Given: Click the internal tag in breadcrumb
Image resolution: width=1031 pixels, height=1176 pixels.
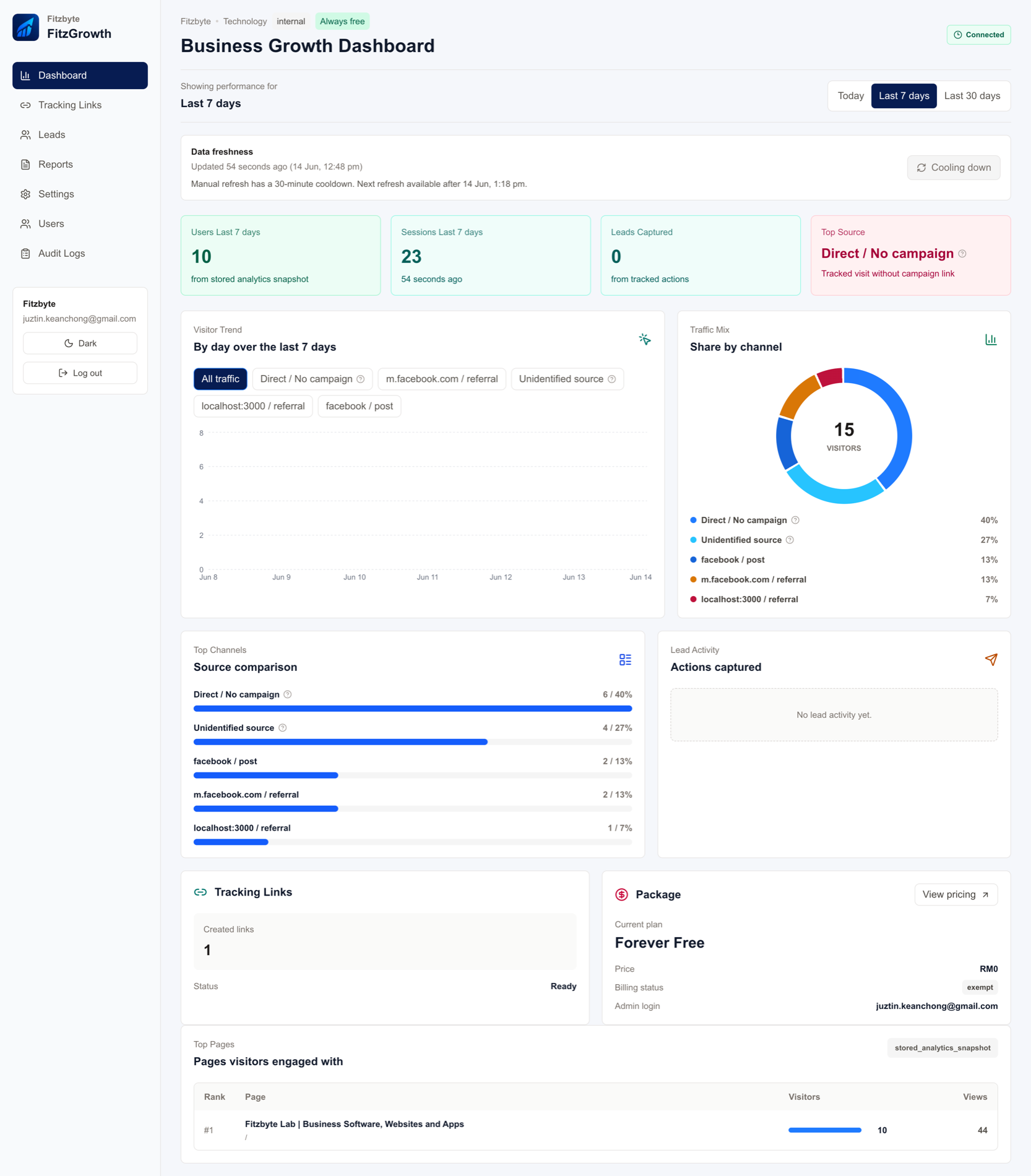Looking at the screenshot, I should [x=291, y=22].
